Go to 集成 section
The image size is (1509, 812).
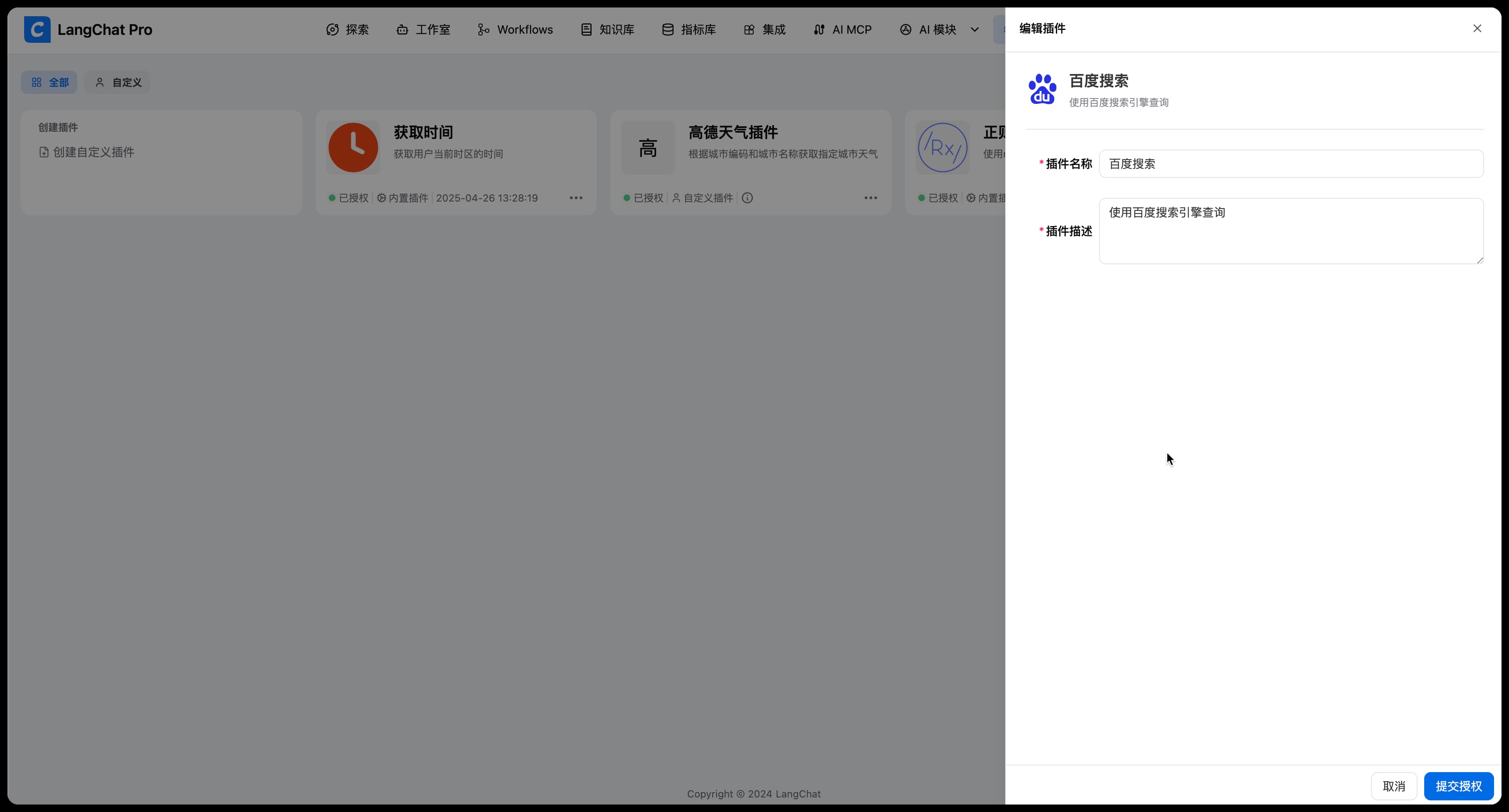click(764, 29)
